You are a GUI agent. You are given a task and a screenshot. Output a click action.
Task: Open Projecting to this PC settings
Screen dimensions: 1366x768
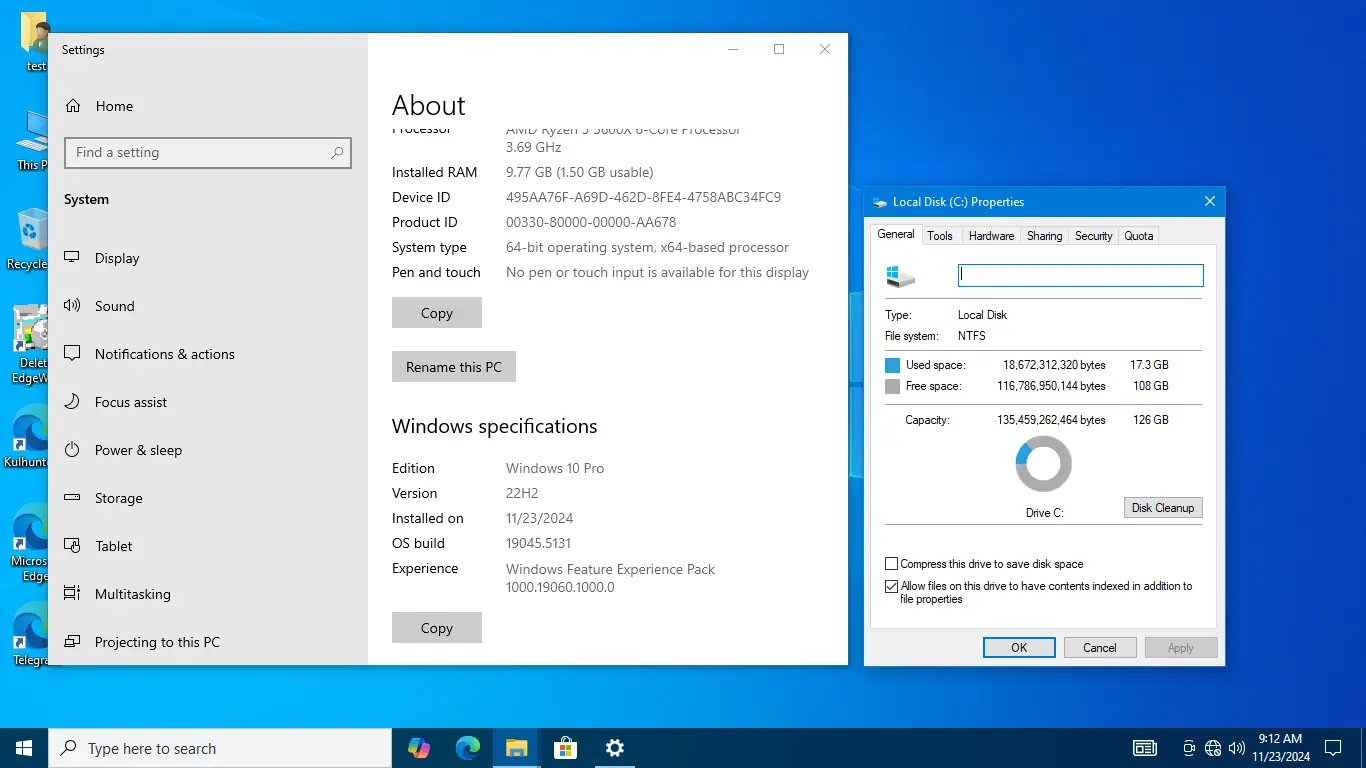pyautogui.click(x=142, y=642)
